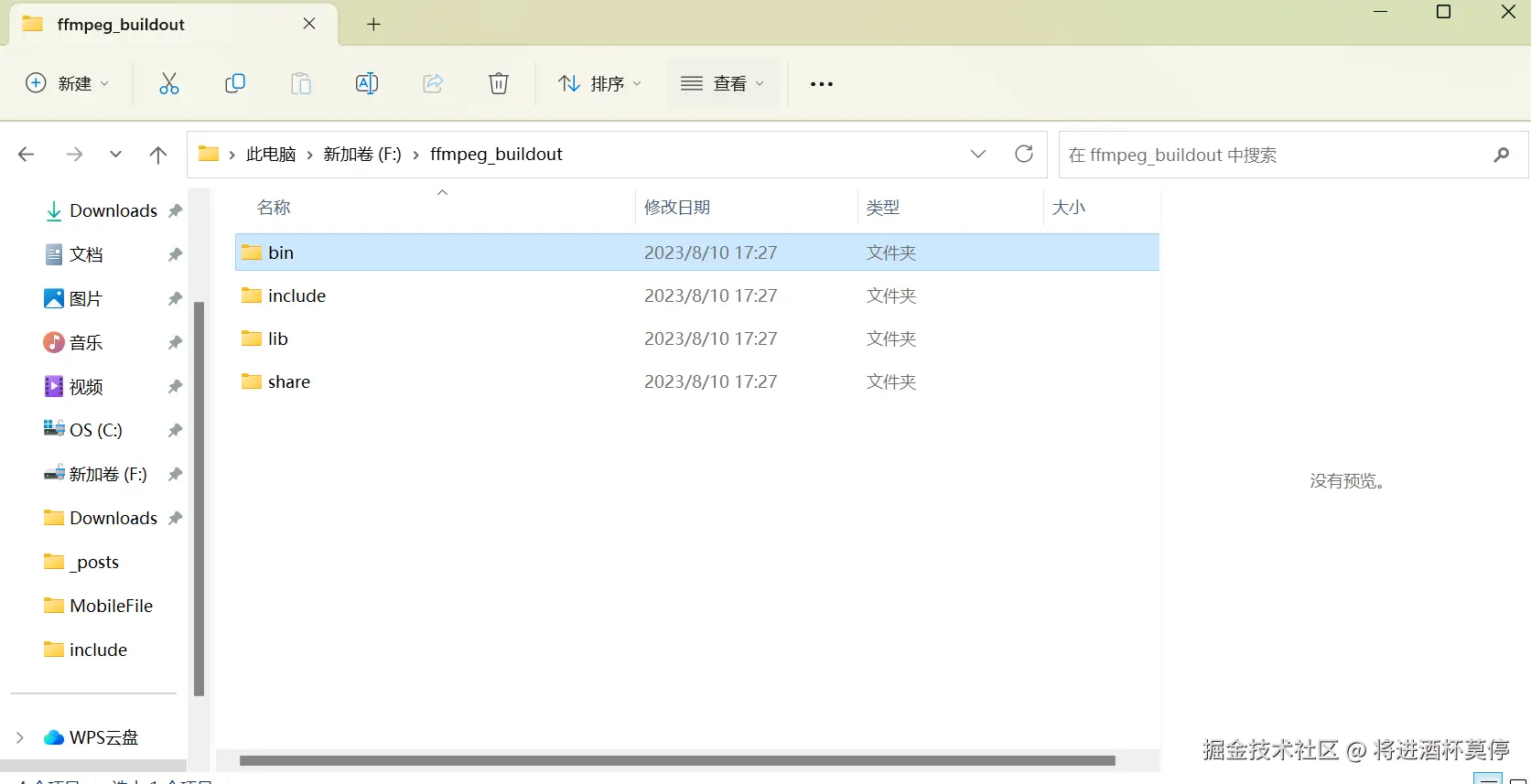This screenshot has width=1531, height=784.
Task: Click the Paste clipboard icon
Action: (301, 83)
